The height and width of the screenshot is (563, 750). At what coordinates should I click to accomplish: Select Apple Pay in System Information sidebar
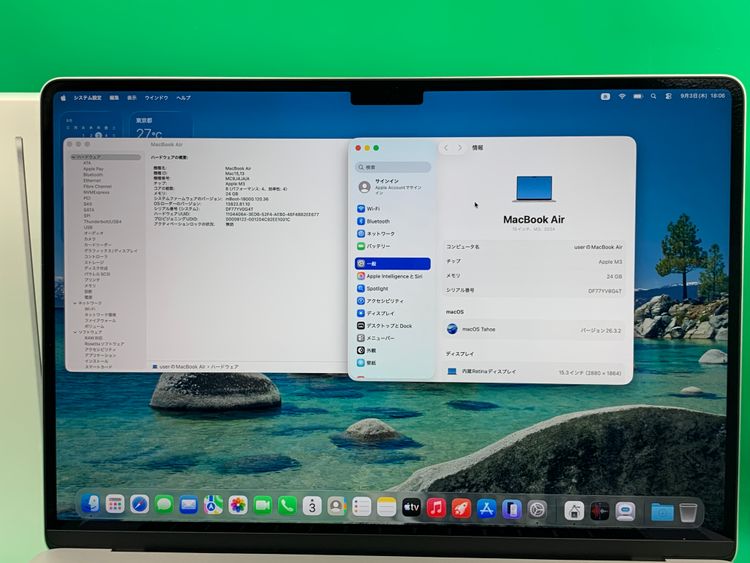(x=93, y=169)
